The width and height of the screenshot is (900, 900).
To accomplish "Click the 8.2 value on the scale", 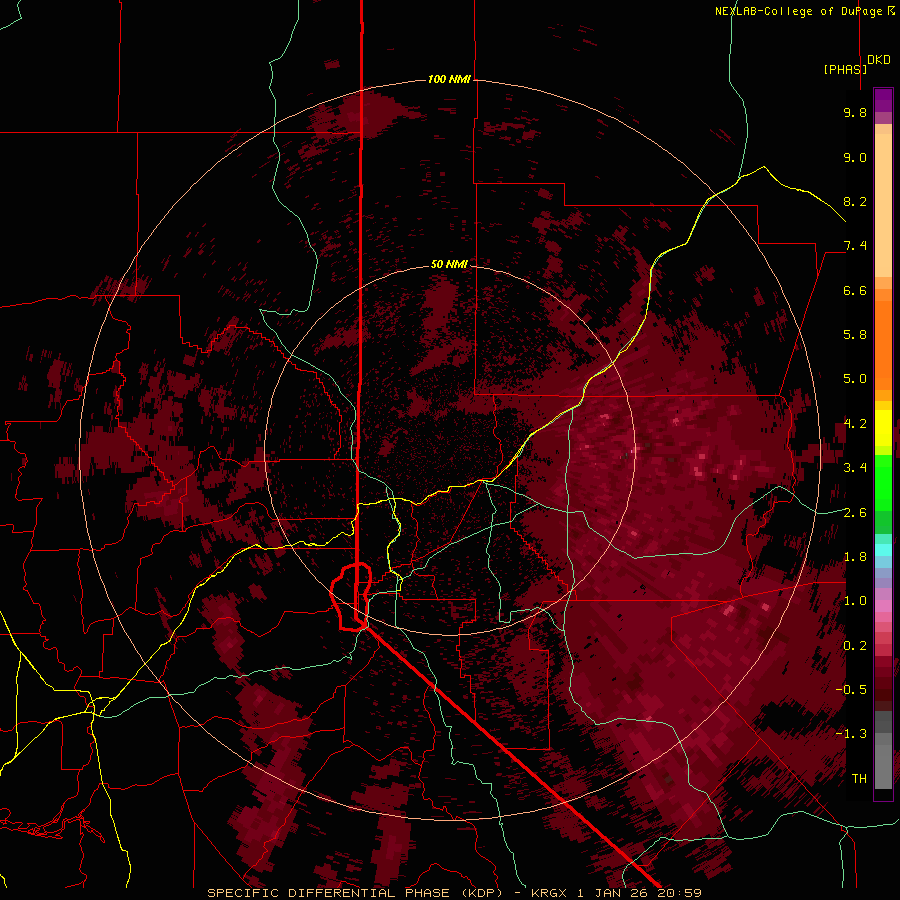I will point(855,201).
